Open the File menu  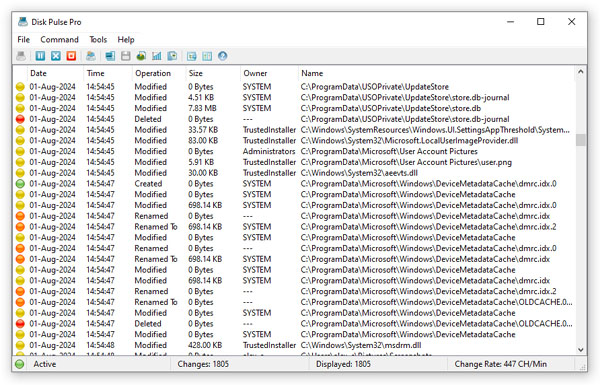coord(23,39)
